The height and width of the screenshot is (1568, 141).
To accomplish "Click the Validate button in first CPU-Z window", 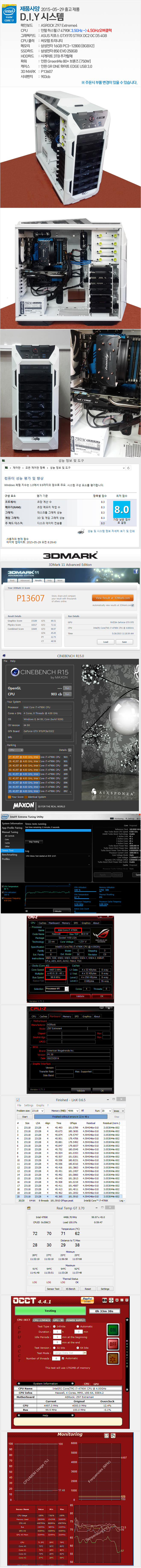I will click(81, 996).
